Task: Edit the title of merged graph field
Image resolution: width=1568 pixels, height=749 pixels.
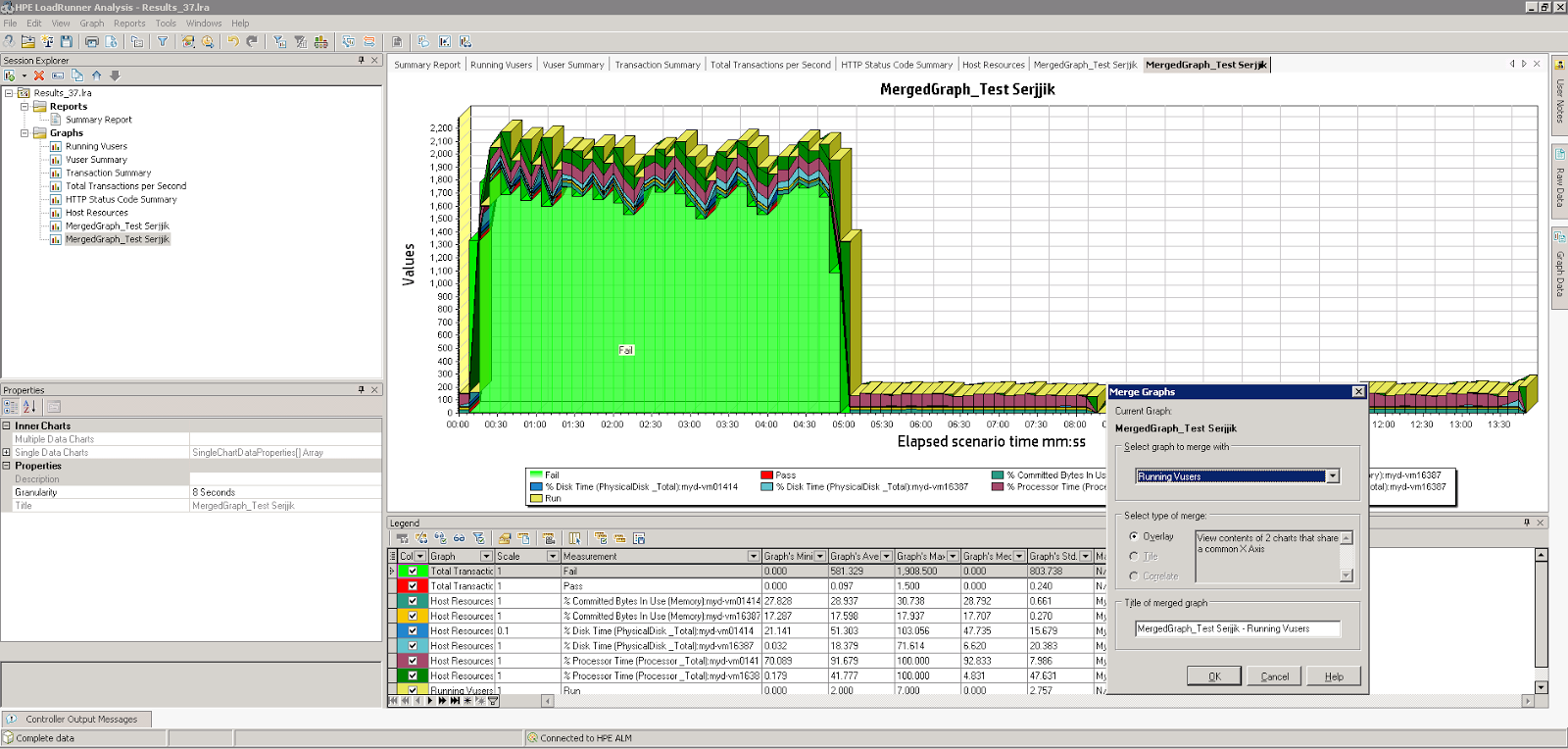Action: 1238,629
